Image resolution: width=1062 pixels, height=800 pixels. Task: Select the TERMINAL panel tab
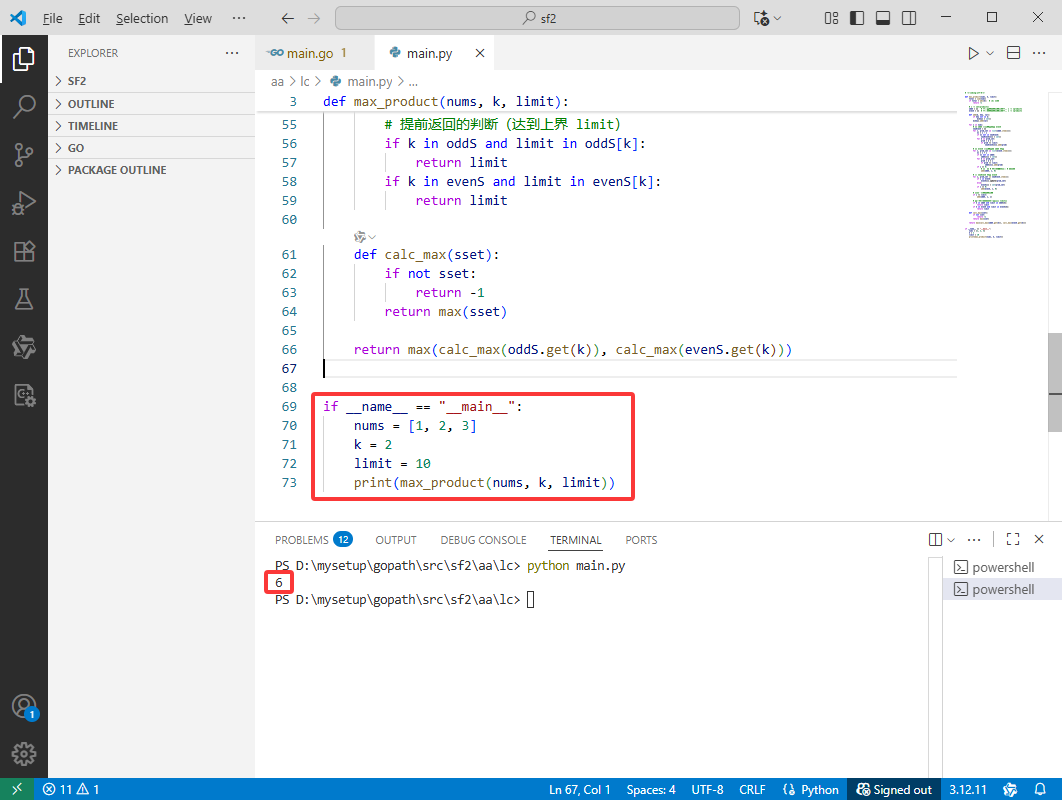575,540
